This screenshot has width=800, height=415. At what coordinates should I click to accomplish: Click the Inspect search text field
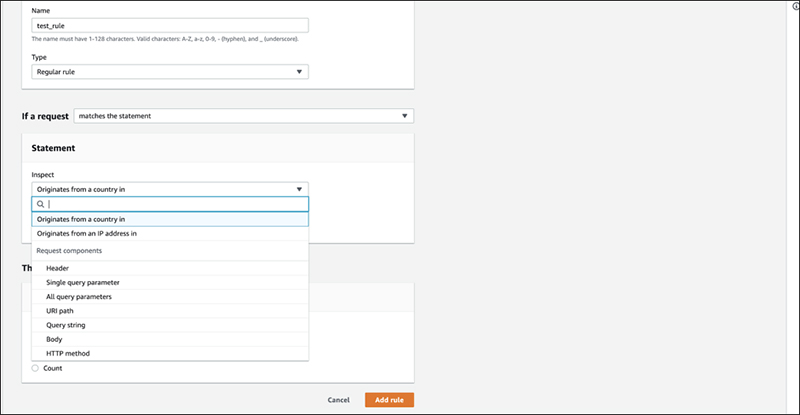170,204
